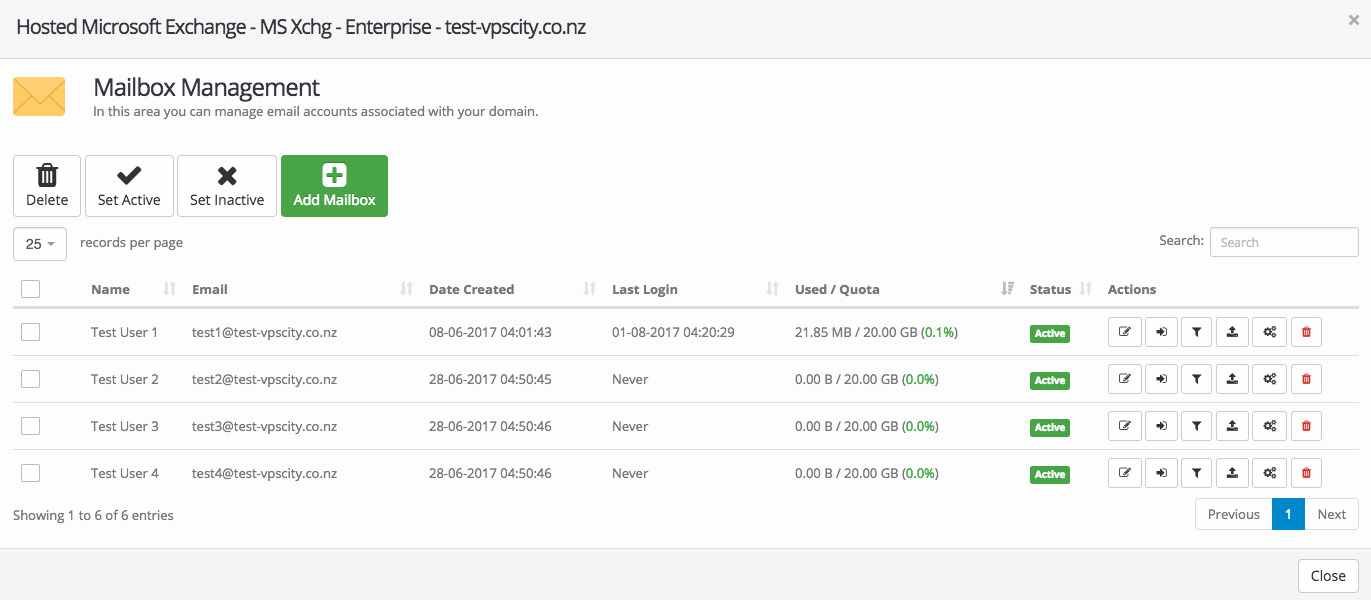The height and width of the screenshot is (600, 1371).
Task: Check the checkbox for Test User 1
Action: (x=30, y=331)
